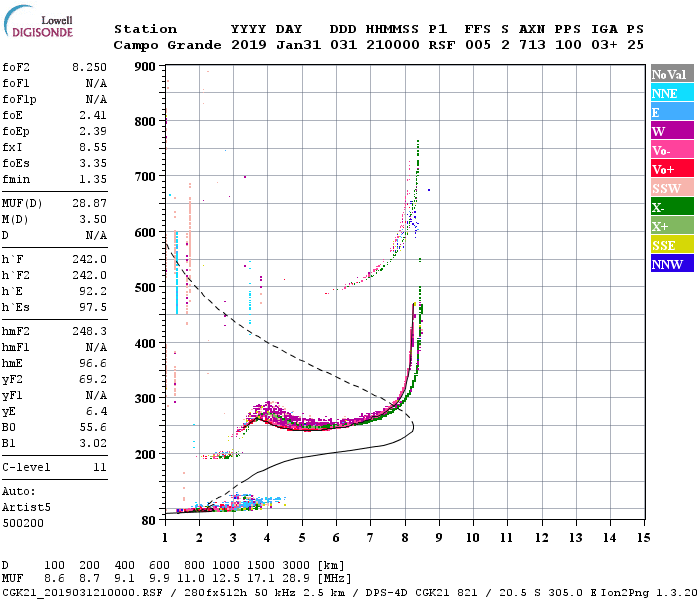
Task: Select the NoVal gray legend swatch
Action: click(x=672, y=74)
